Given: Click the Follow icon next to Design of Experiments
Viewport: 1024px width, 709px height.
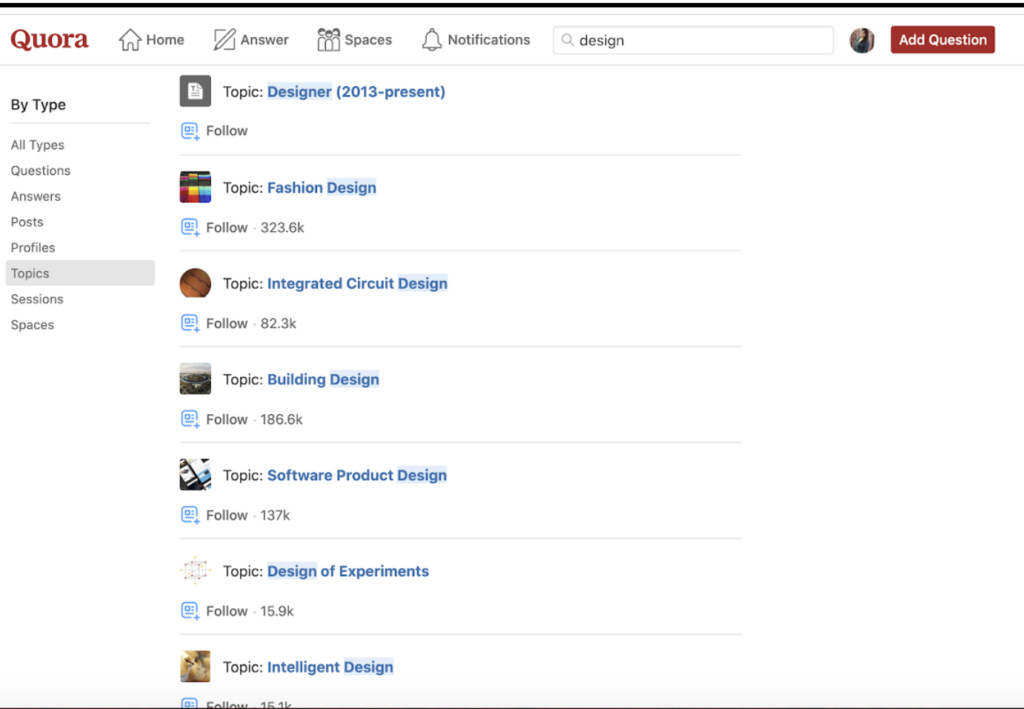Looking at the screenshot, I should point(190,610).
